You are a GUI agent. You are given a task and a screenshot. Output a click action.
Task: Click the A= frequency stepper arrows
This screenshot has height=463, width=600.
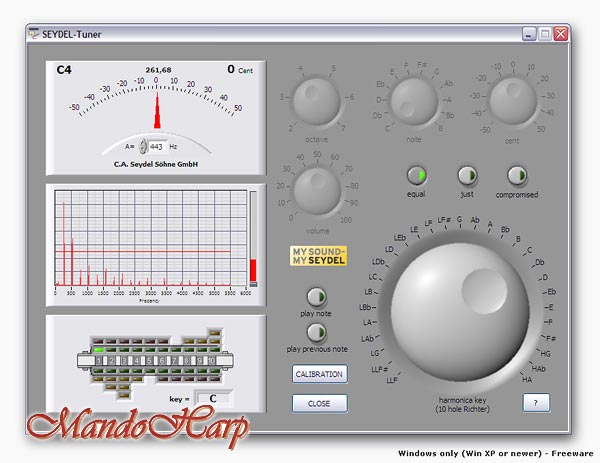click(x=143, y=147)
